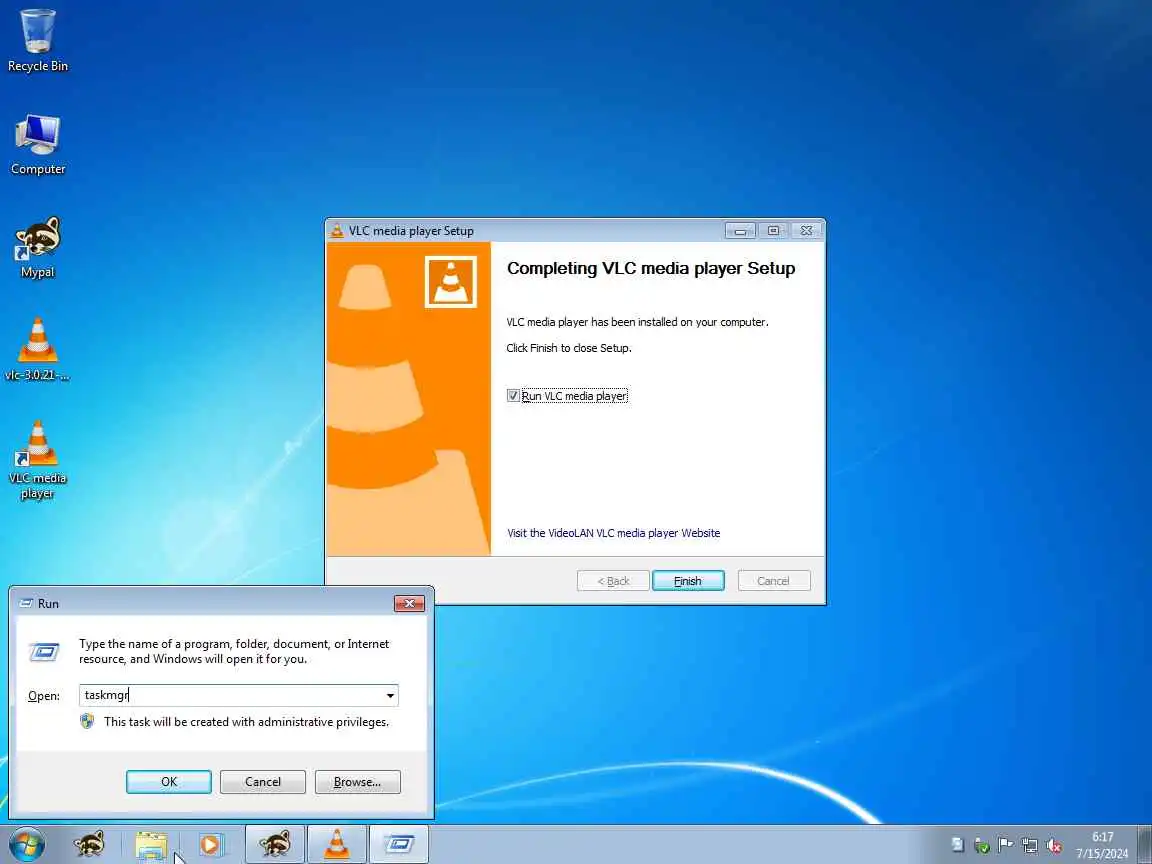Open the network status tray icon
Viewport: 1152px width, 864px height.
(1029, 846)
